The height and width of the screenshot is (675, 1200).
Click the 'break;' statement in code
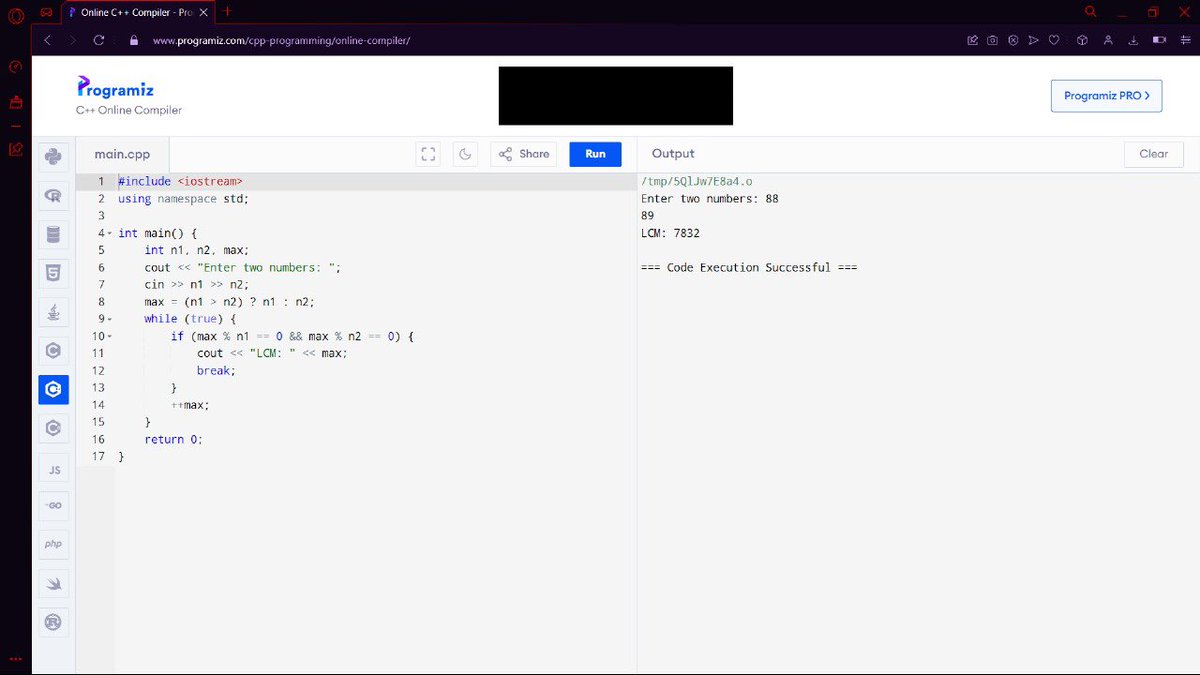pyautogui.click(x=216, y=371)
